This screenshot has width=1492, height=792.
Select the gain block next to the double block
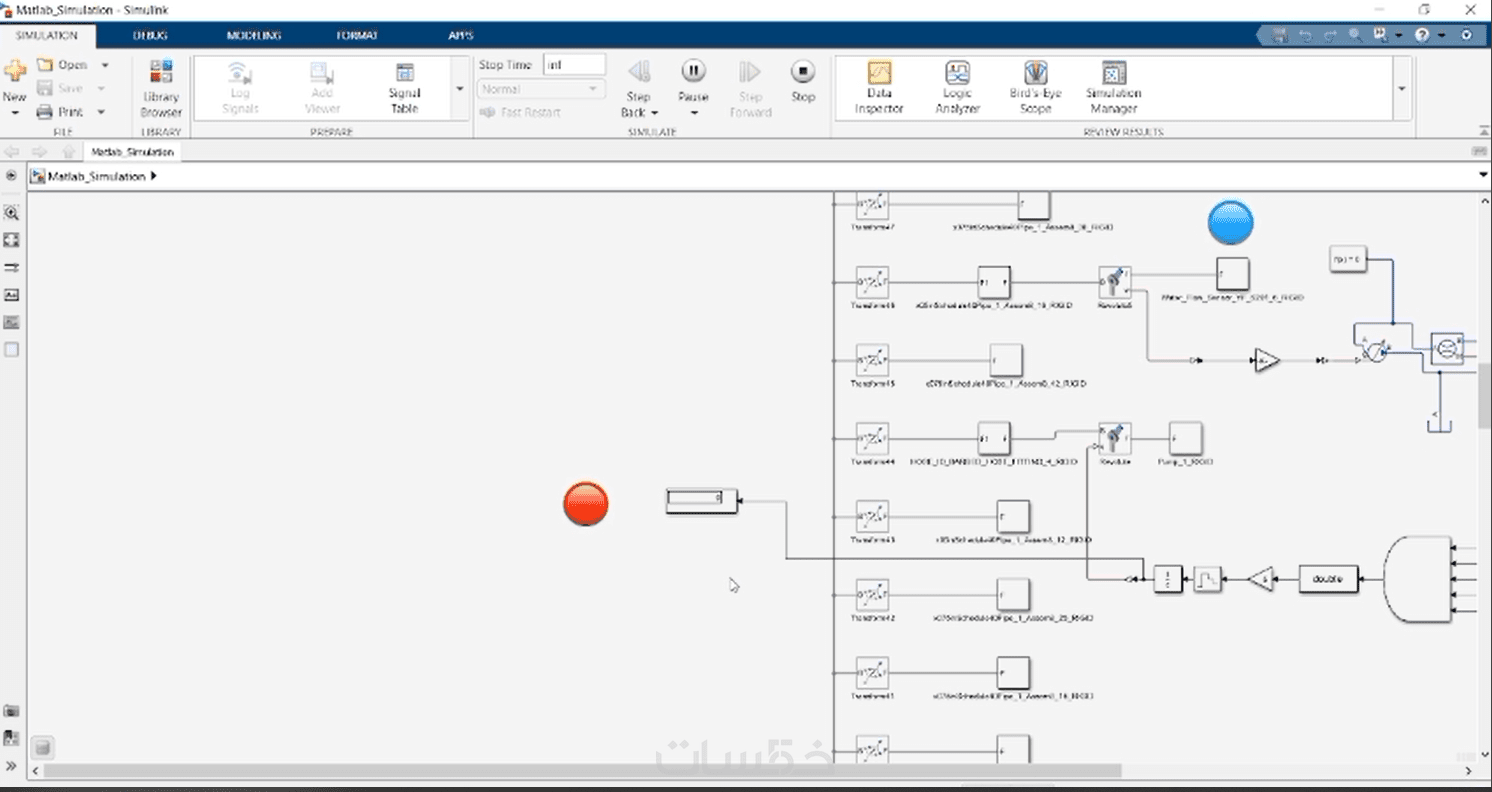coord(1263,578)
